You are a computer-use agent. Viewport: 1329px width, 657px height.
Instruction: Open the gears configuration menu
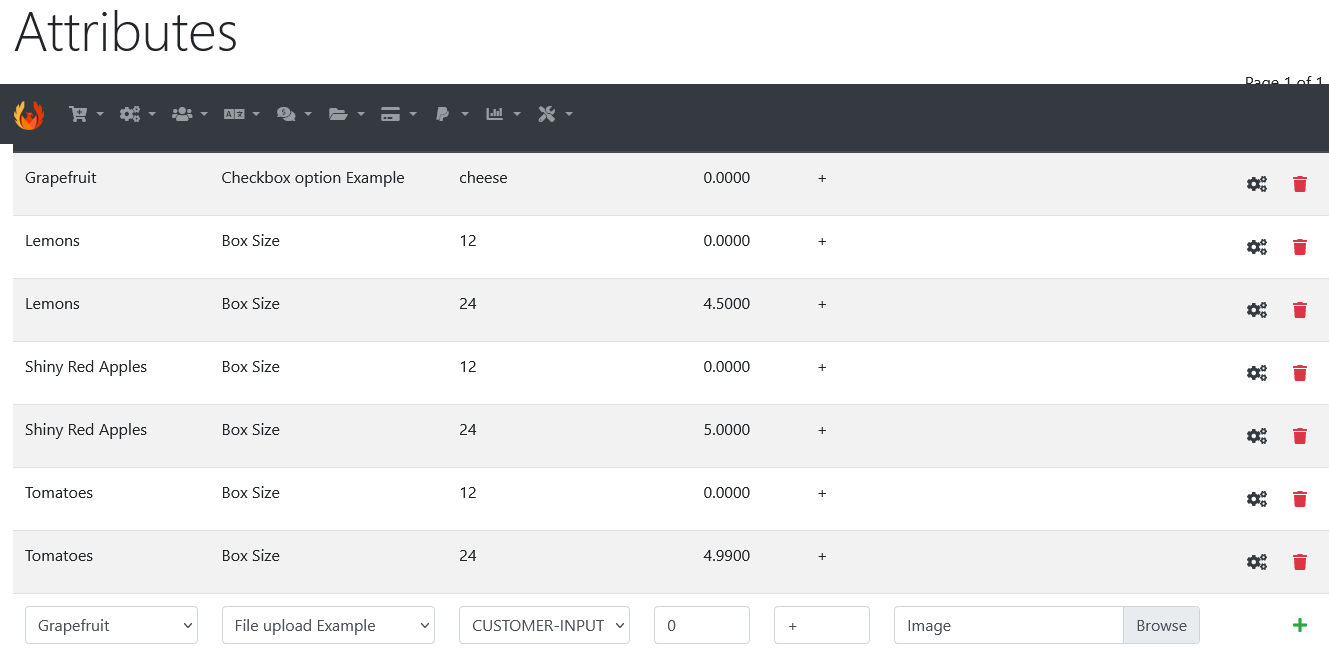click(138, 114)
